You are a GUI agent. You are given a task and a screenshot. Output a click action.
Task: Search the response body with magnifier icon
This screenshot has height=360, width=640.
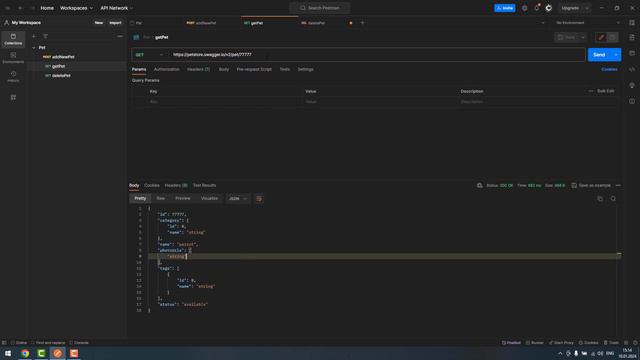[613, 199]
